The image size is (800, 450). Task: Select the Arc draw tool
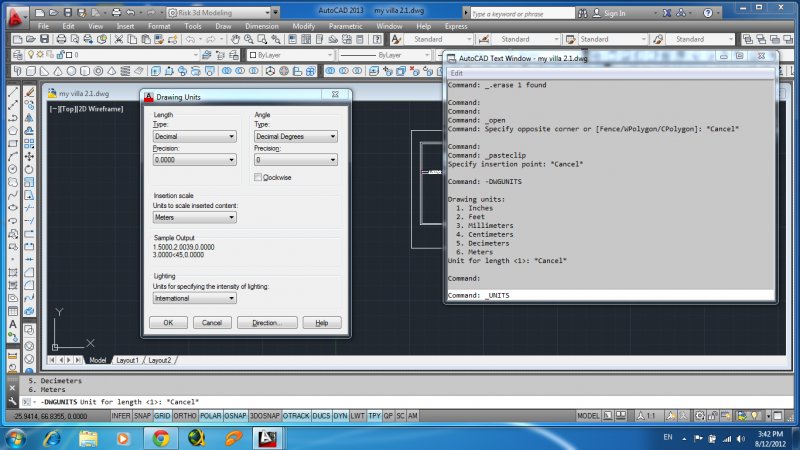[x=13, y=156]
